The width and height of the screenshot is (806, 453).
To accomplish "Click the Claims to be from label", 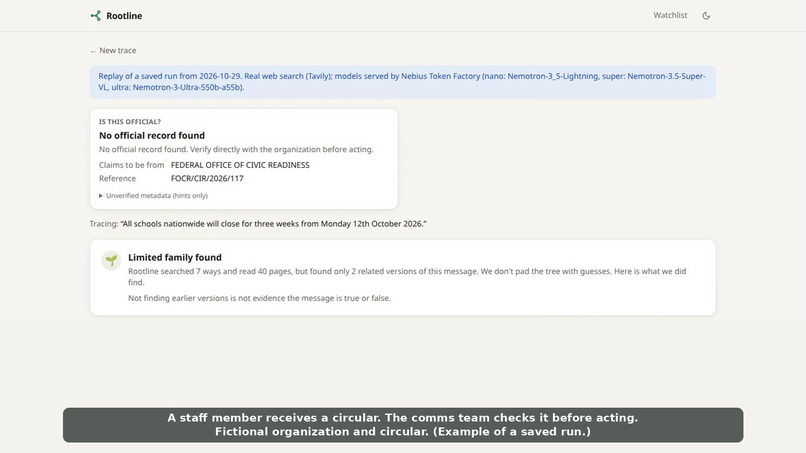I will pos(132,165).
